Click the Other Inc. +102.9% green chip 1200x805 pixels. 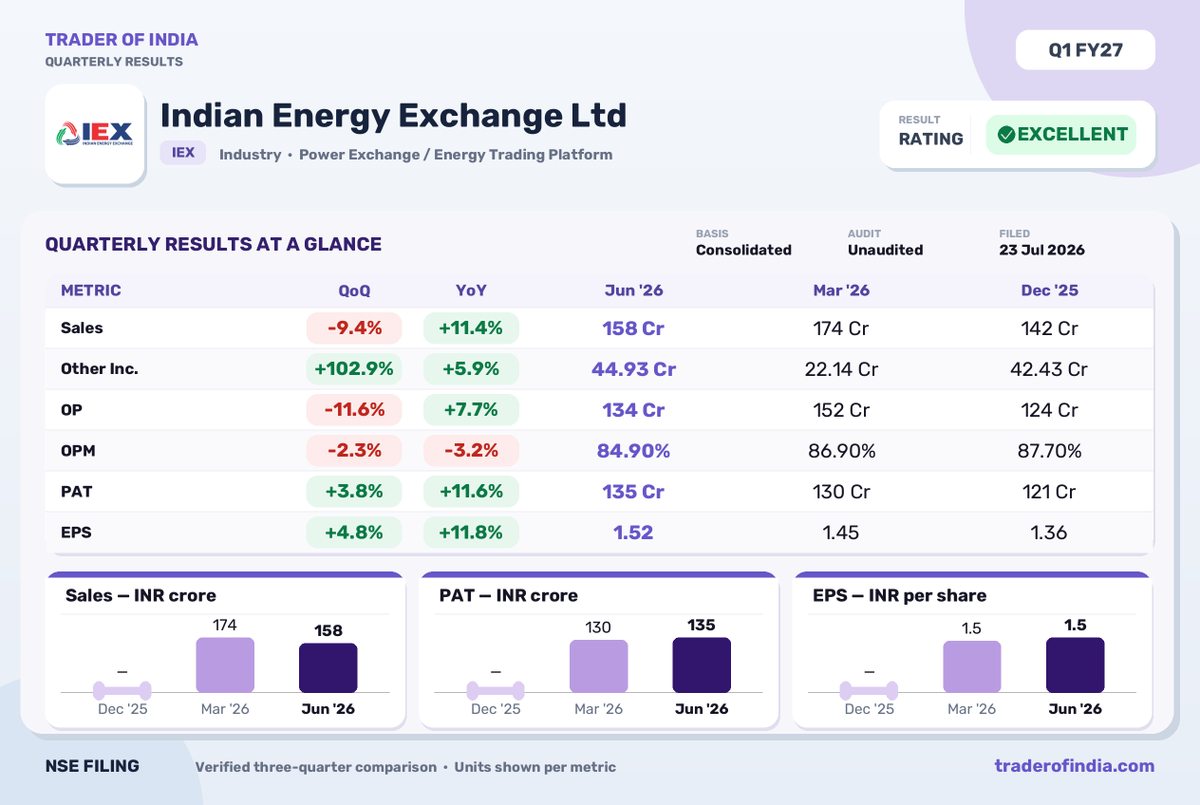(354, 369)
